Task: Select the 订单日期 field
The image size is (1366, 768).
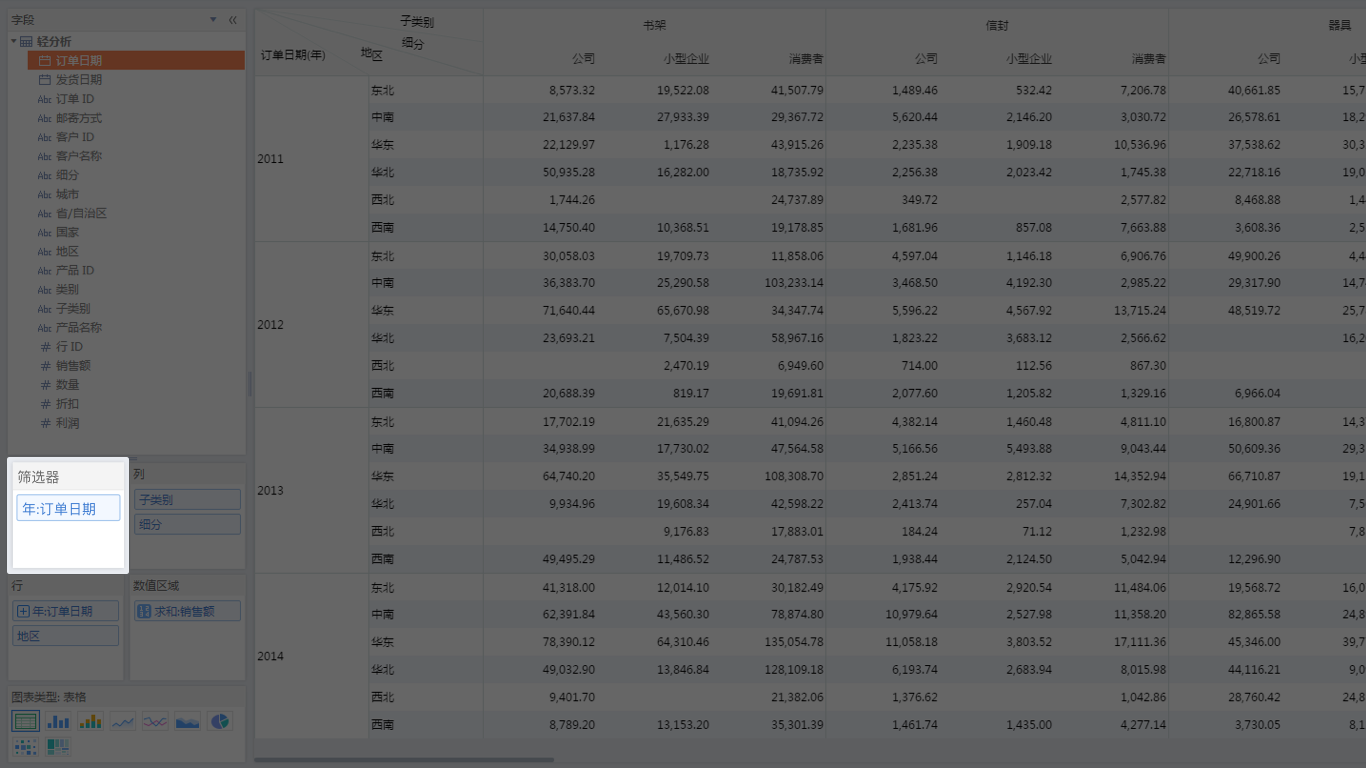Action: (x=136, y=60)
